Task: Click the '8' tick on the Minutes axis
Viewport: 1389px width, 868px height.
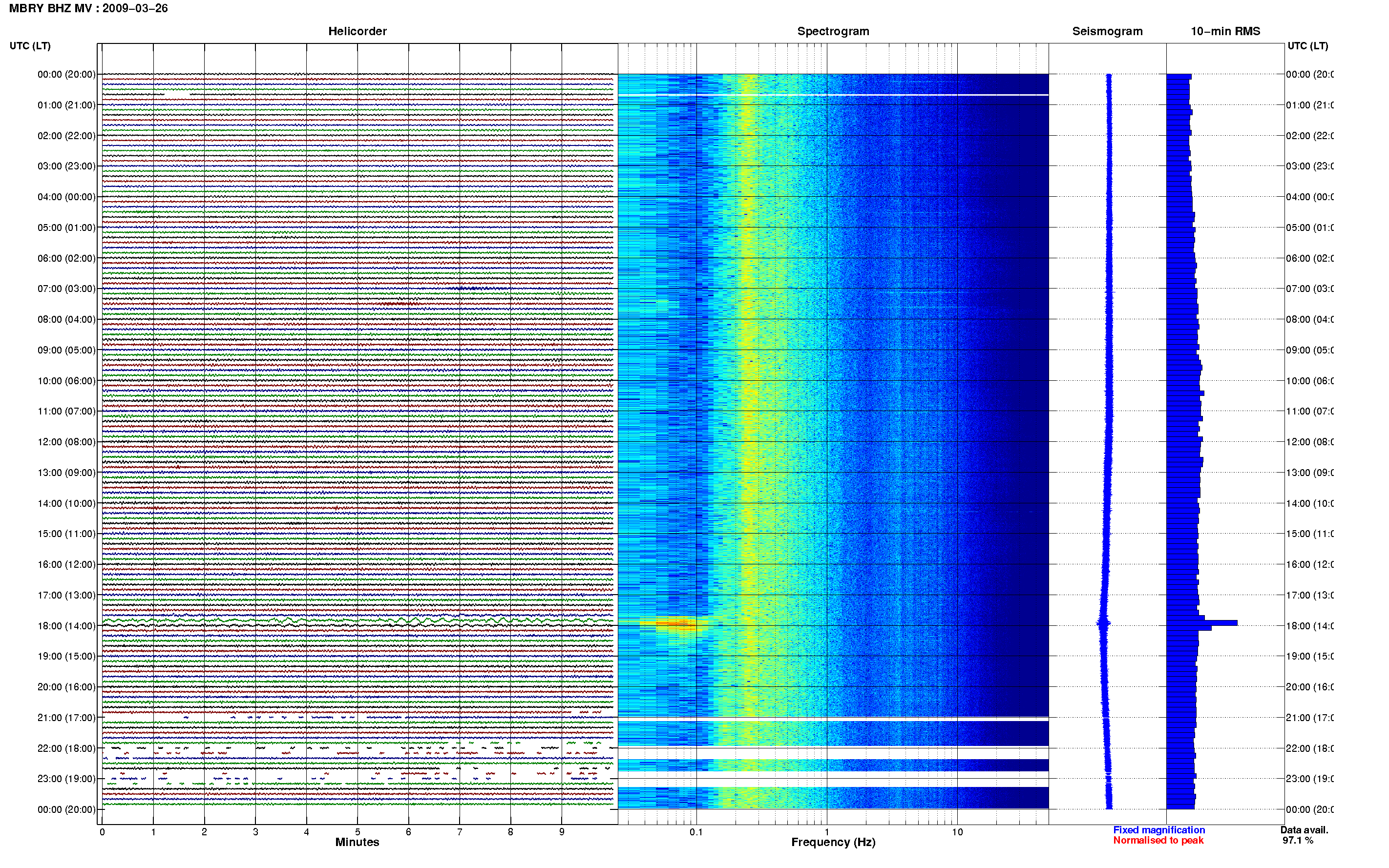Action: pyautogui.click(x=510, y=832)
